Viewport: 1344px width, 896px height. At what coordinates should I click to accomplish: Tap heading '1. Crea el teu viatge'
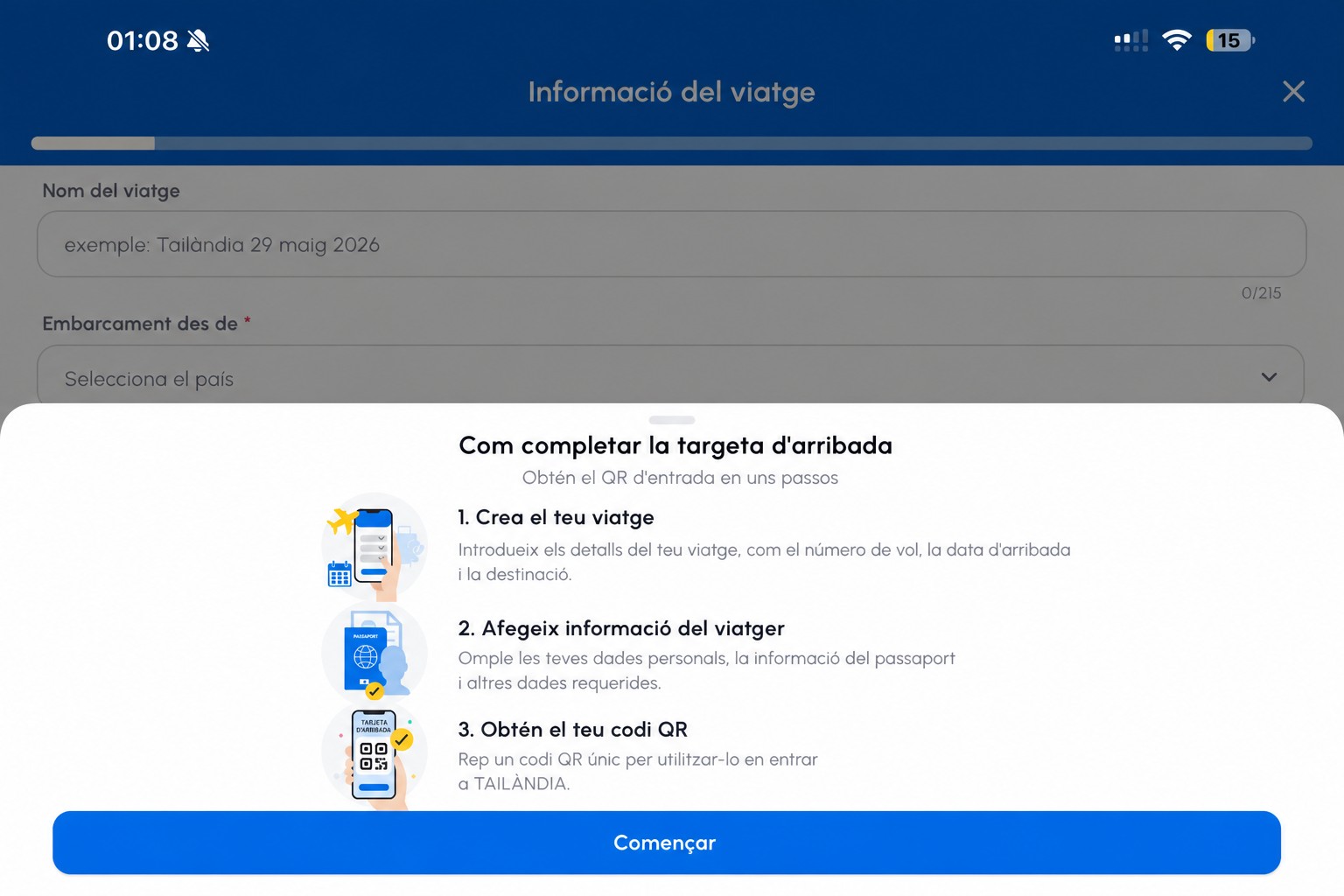point(556,517)
